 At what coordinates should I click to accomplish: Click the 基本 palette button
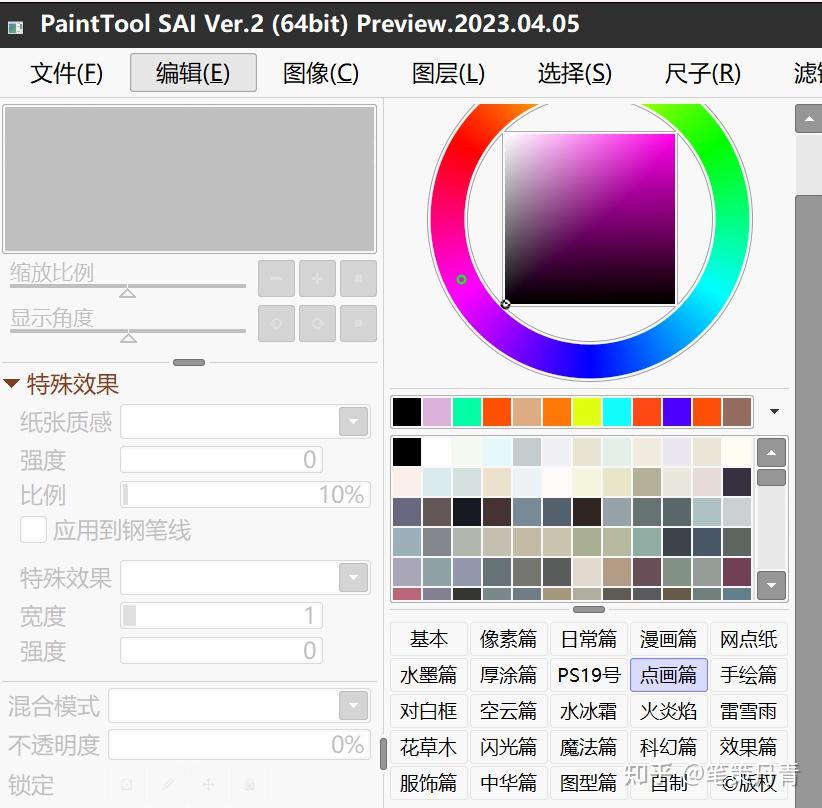428,639
